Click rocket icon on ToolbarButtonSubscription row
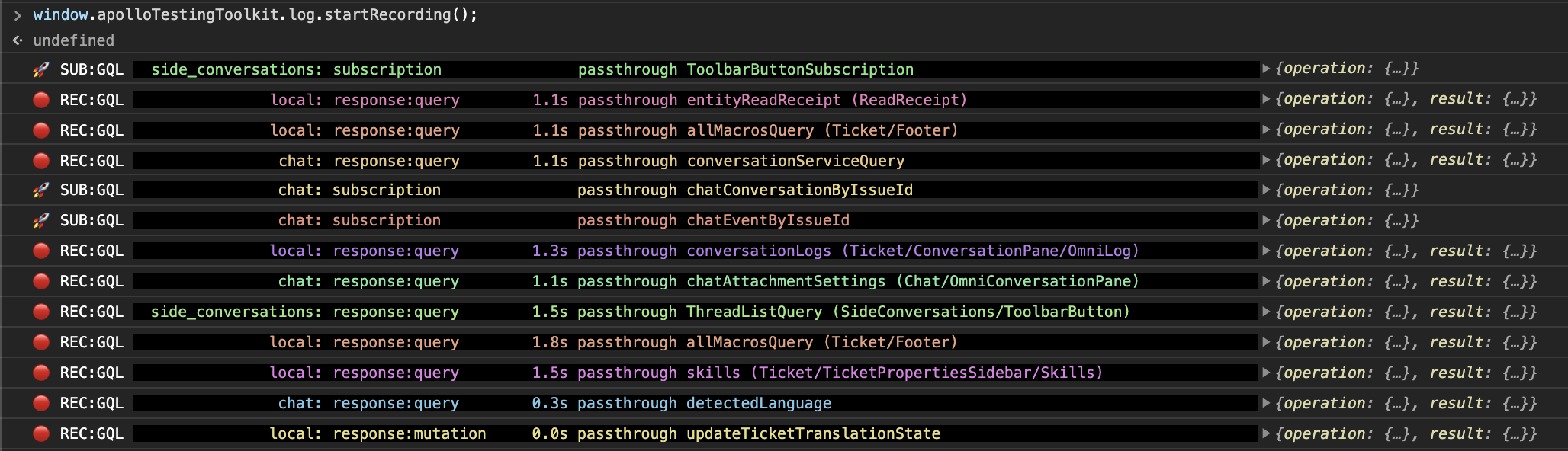The height and width of the screenshot is (451, 1568). click(41, 69)
